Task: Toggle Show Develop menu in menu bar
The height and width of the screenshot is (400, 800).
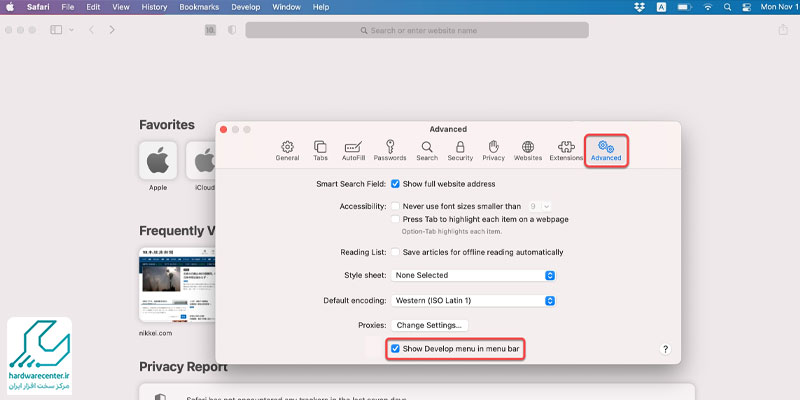Action: pos(395,349)
